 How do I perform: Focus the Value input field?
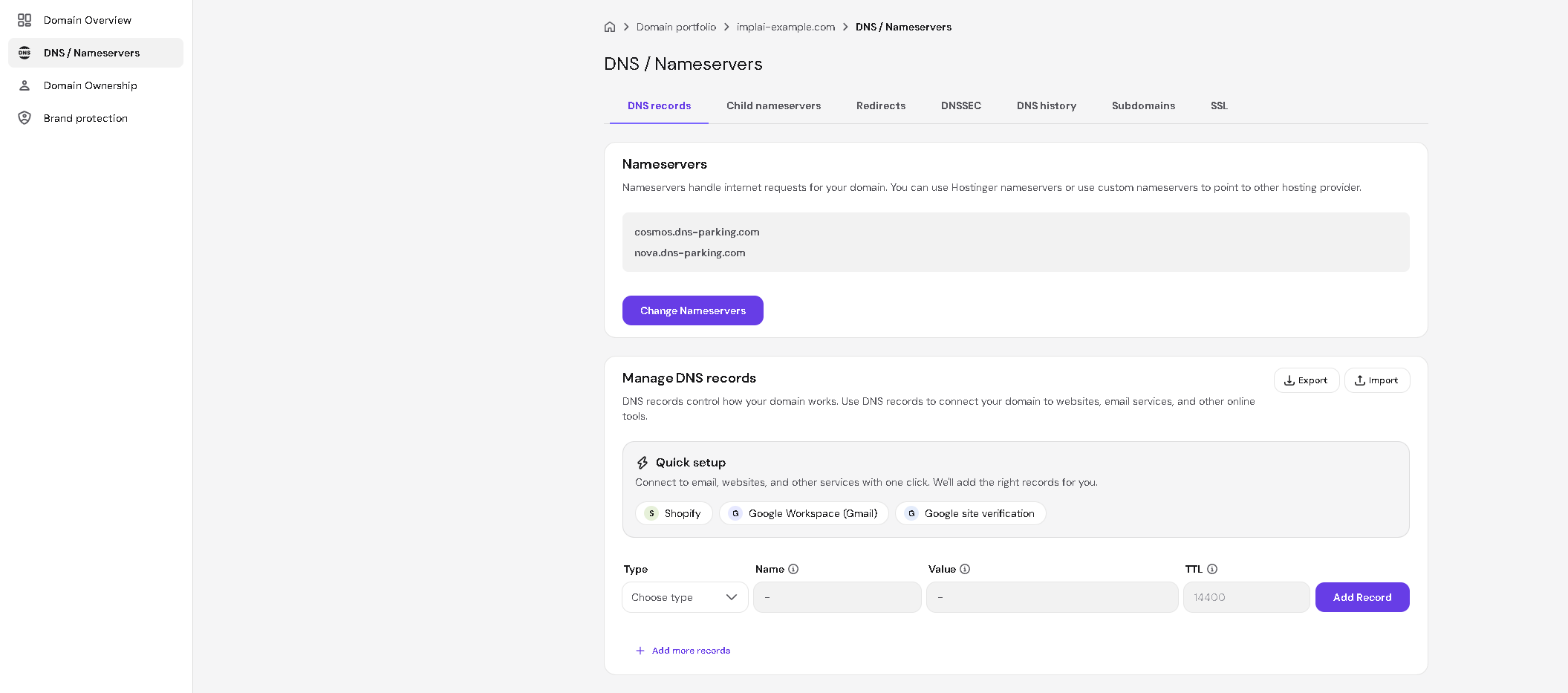tap(1052, 597)
